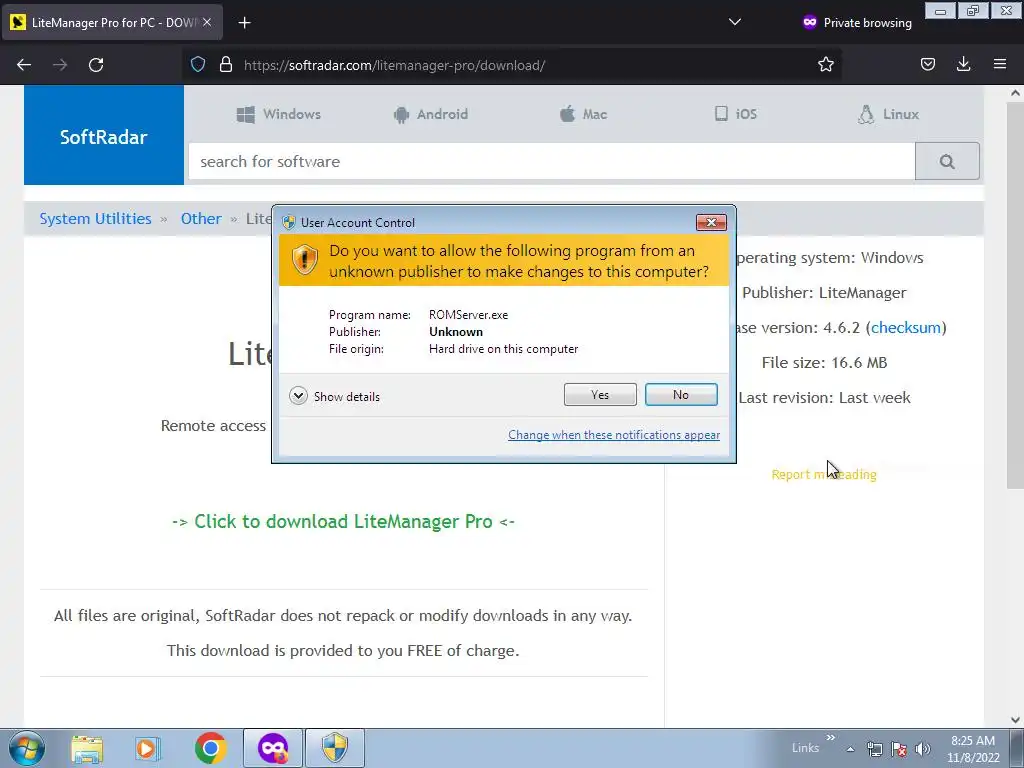The width and height of the screenshot is (1024, 768).
Task: Click the Program name value ROMServer.exe
Action: tap(468, 315)
